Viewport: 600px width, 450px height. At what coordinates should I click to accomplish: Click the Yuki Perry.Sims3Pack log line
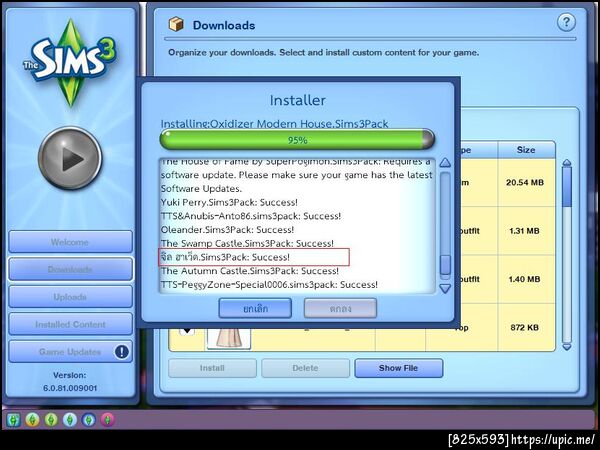[x=229, y=202]
